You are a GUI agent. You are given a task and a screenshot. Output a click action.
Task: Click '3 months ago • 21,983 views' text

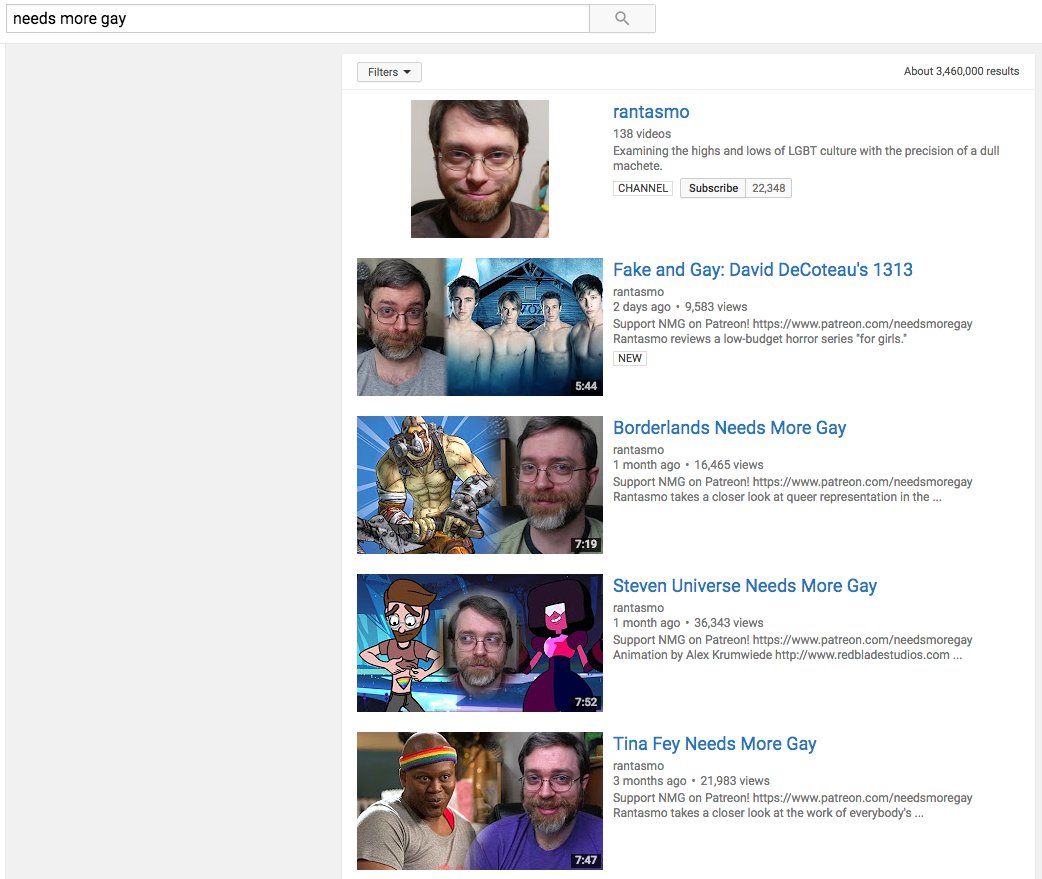[x=691, y=781]
